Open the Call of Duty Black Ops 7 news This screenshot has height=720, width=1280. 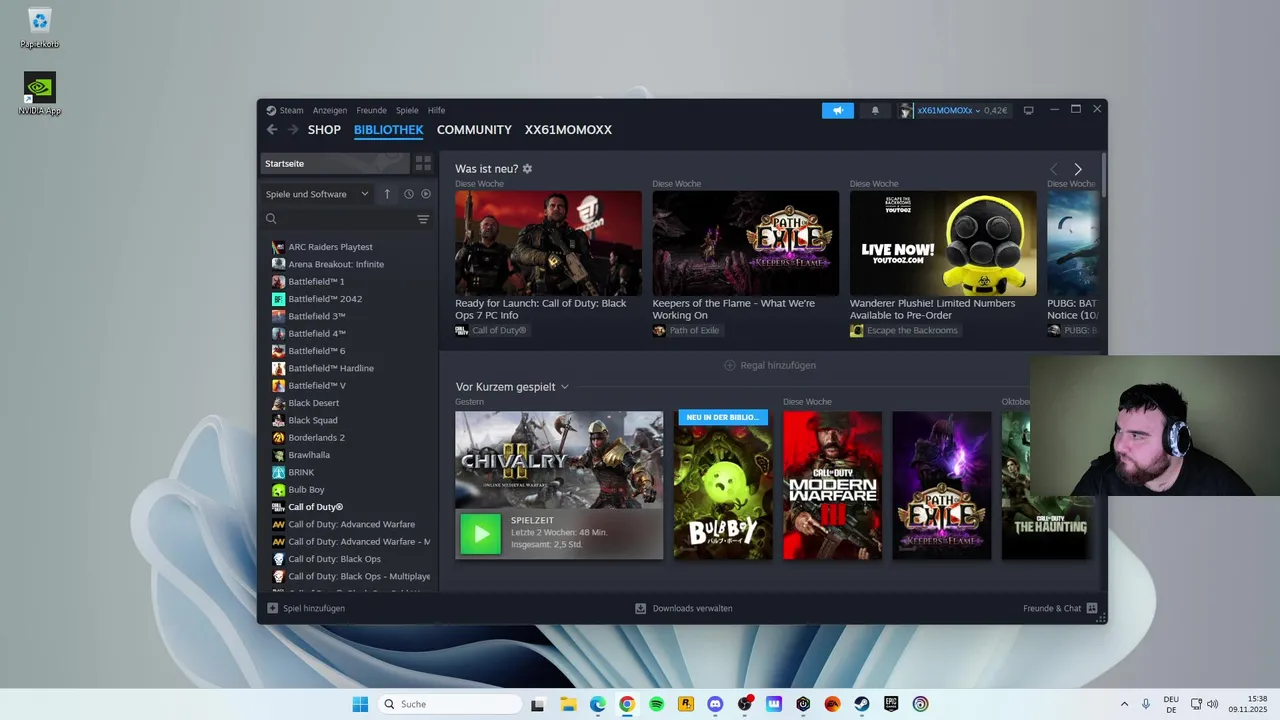coord(548,243)
